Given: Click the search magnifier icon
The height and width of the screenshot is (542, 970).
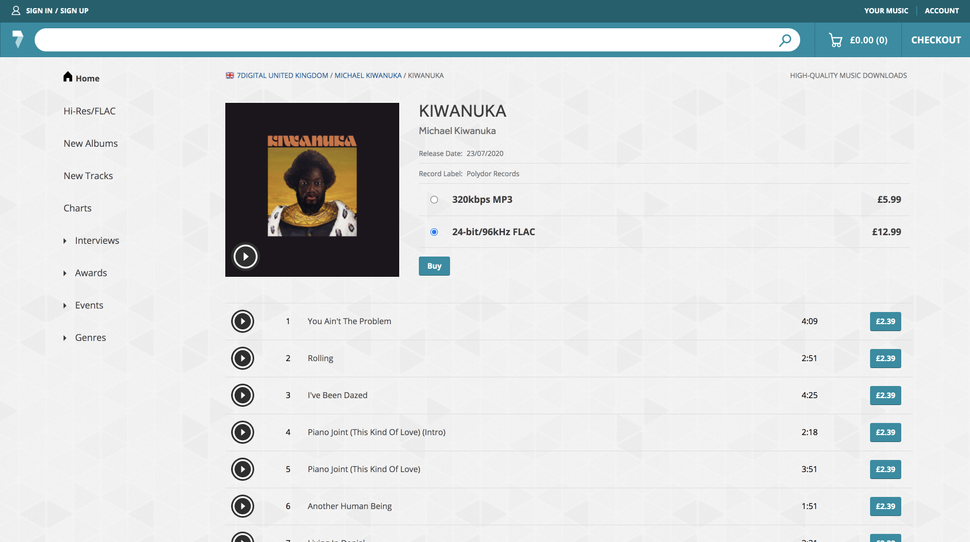Looking at the screenshot, I should (784, 40).
